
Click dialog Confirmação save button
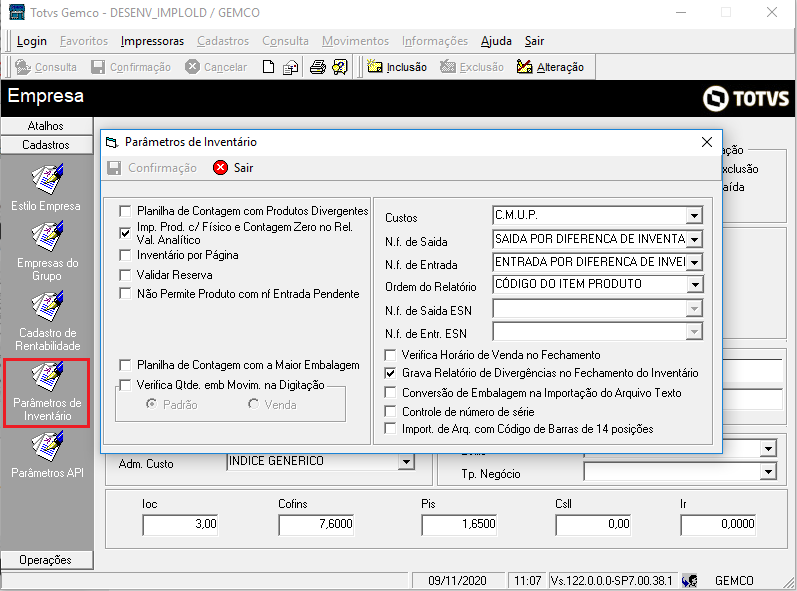(152, 168)
